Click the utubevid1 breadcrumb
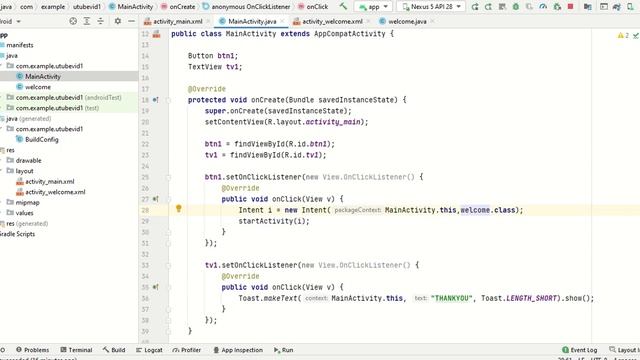 (x=87, y=7)
